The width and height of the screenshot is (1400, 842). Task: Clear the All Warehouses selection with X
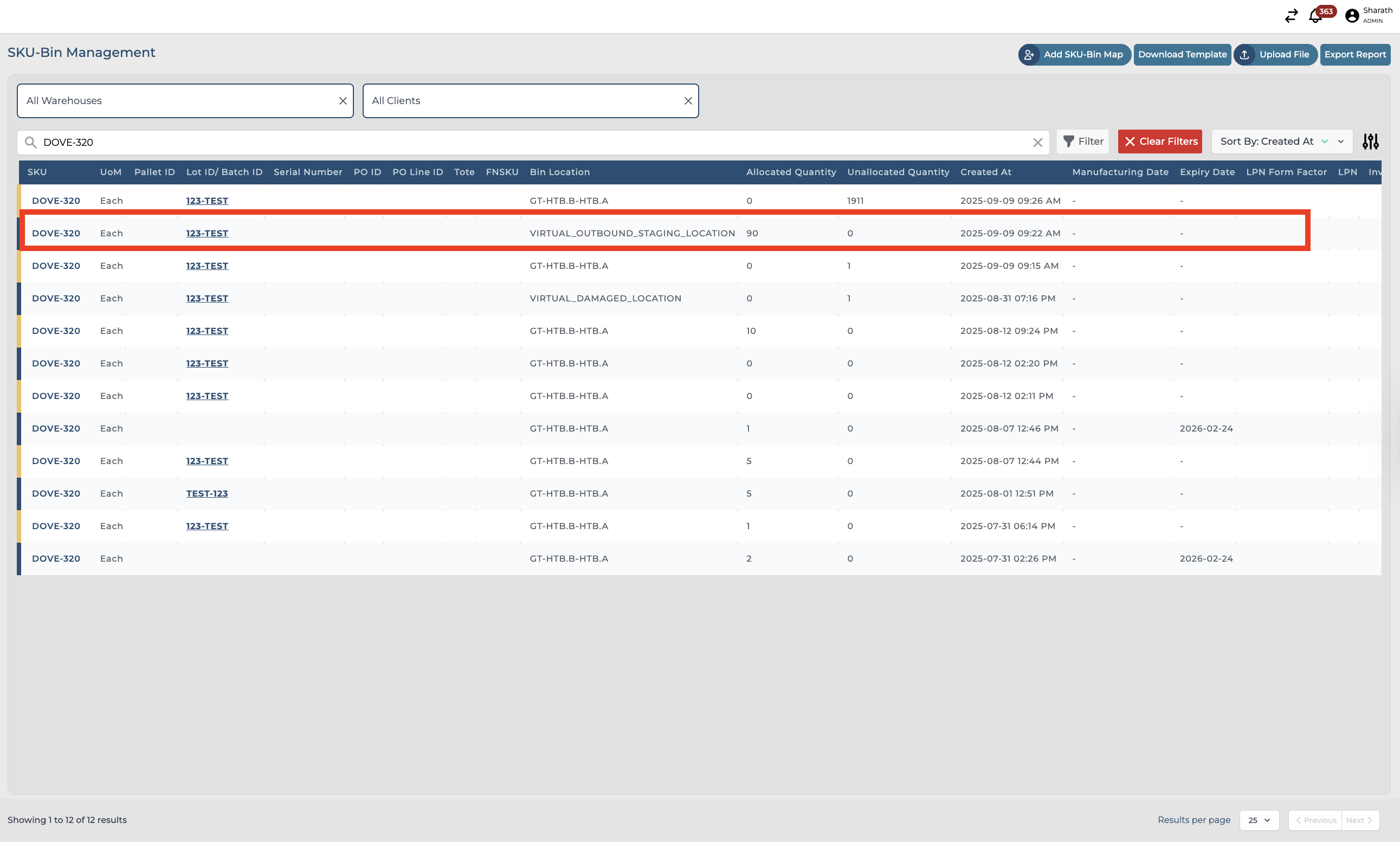[x=343, y=101]
